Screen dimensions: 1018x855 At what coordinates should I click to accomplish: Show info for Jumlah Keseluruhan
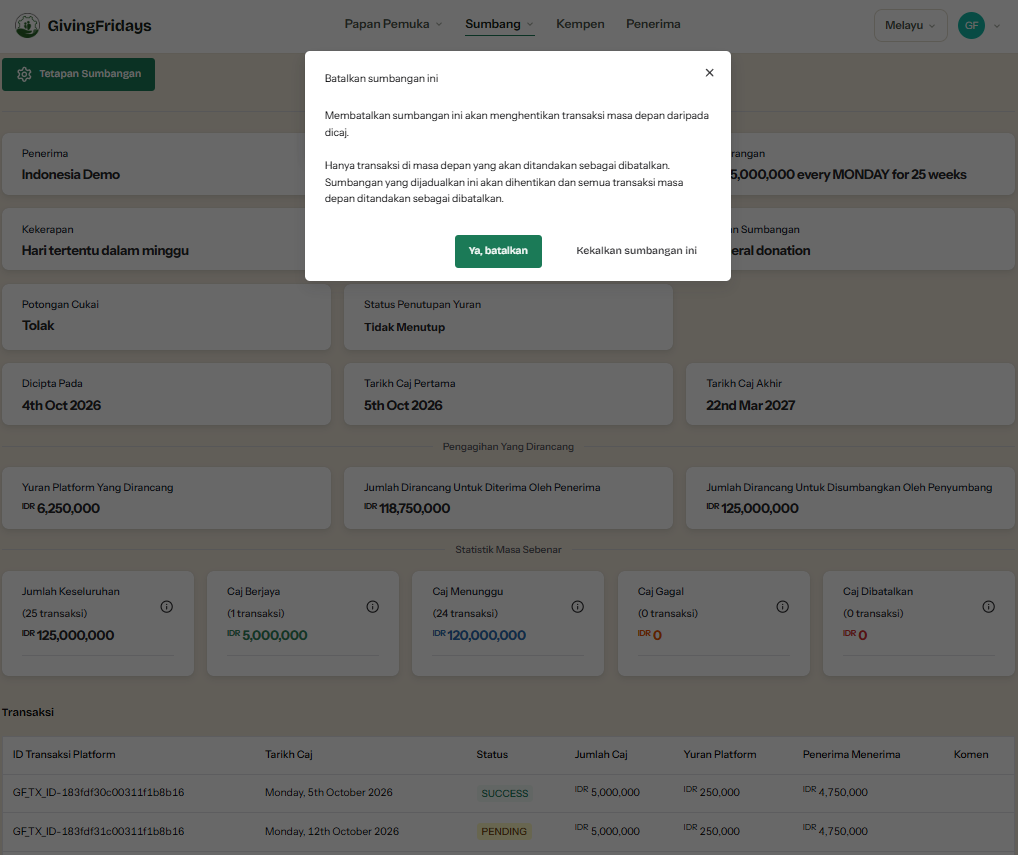point(167,606)
